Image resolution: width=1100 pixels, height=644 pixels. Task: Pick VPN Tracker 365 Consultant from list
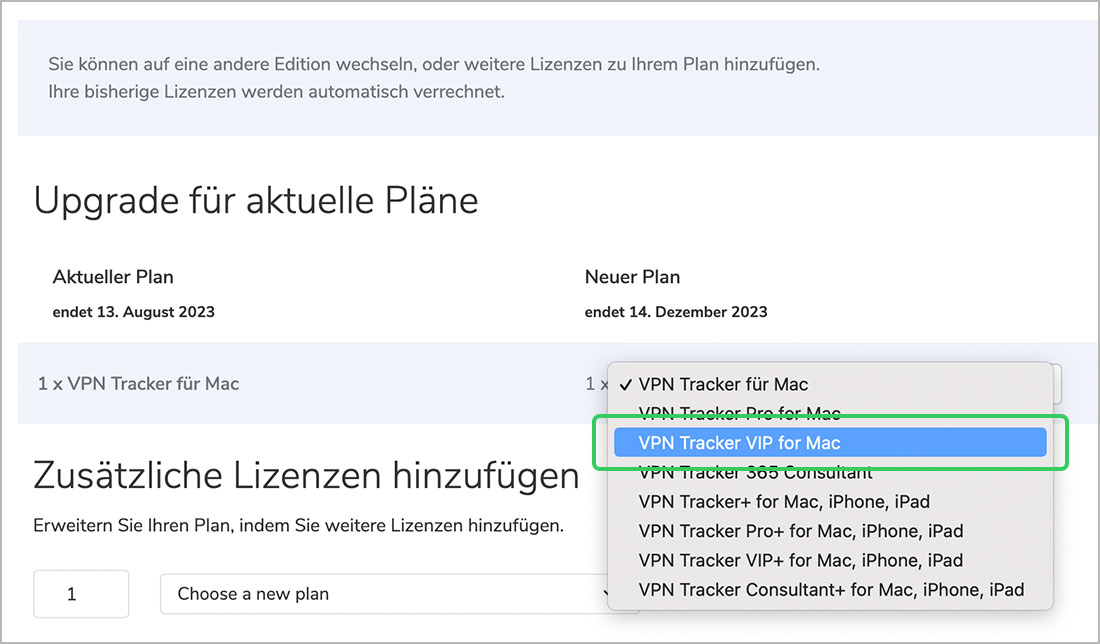755,472
